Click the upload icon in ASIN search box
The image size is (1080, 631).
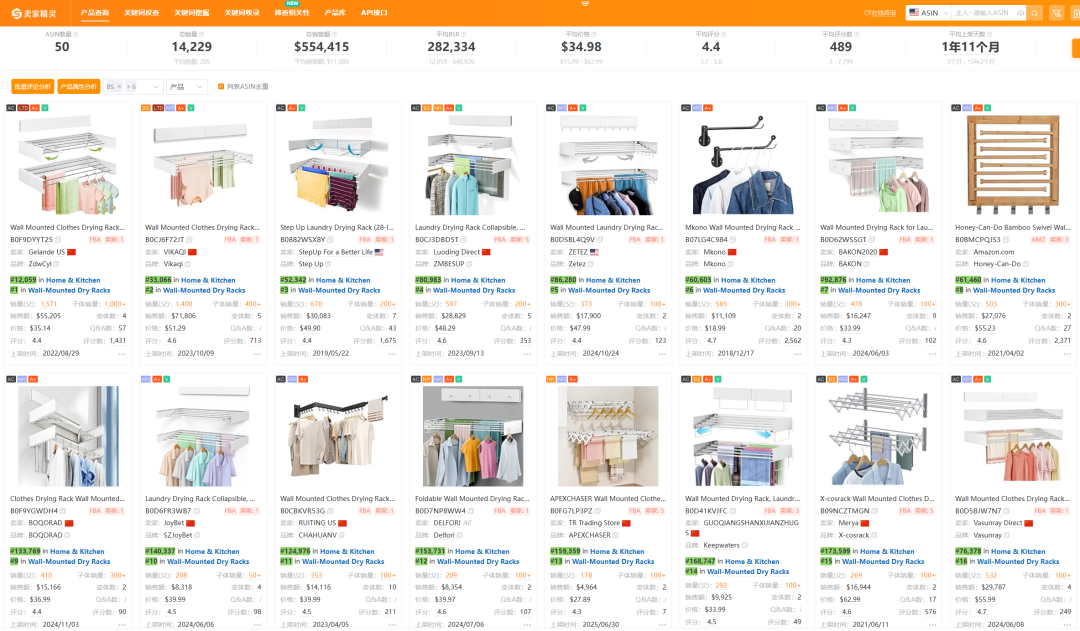tap(1019, 13)
